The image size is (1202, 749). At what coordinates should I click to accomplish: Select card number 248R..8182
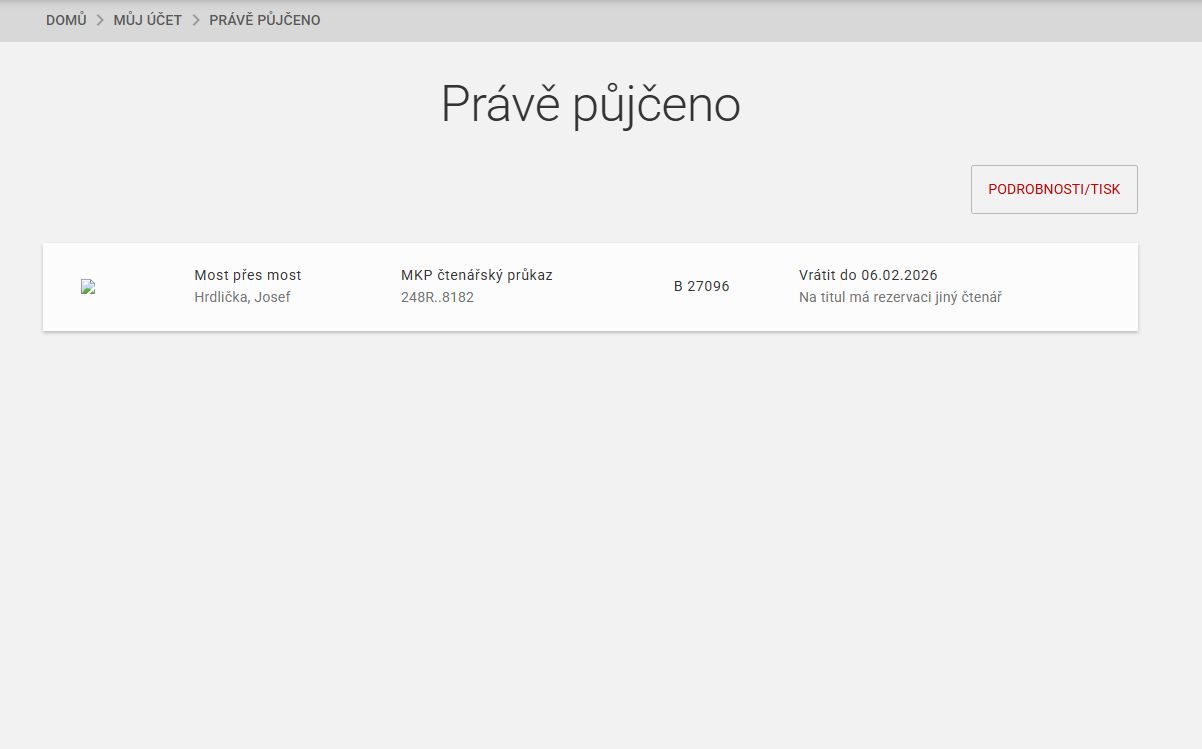click(437, 297)
